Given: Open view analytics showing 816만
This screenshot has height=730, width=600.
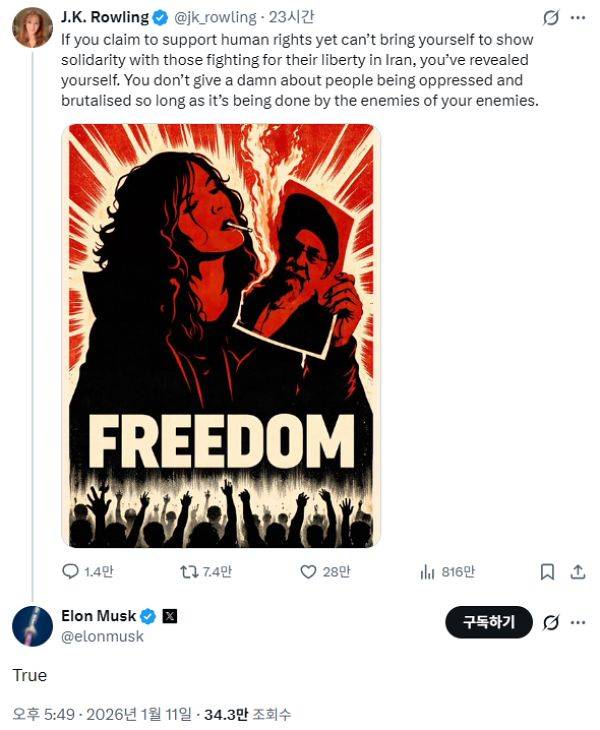Looking at the screenshot, I should [x=426, y=571].
